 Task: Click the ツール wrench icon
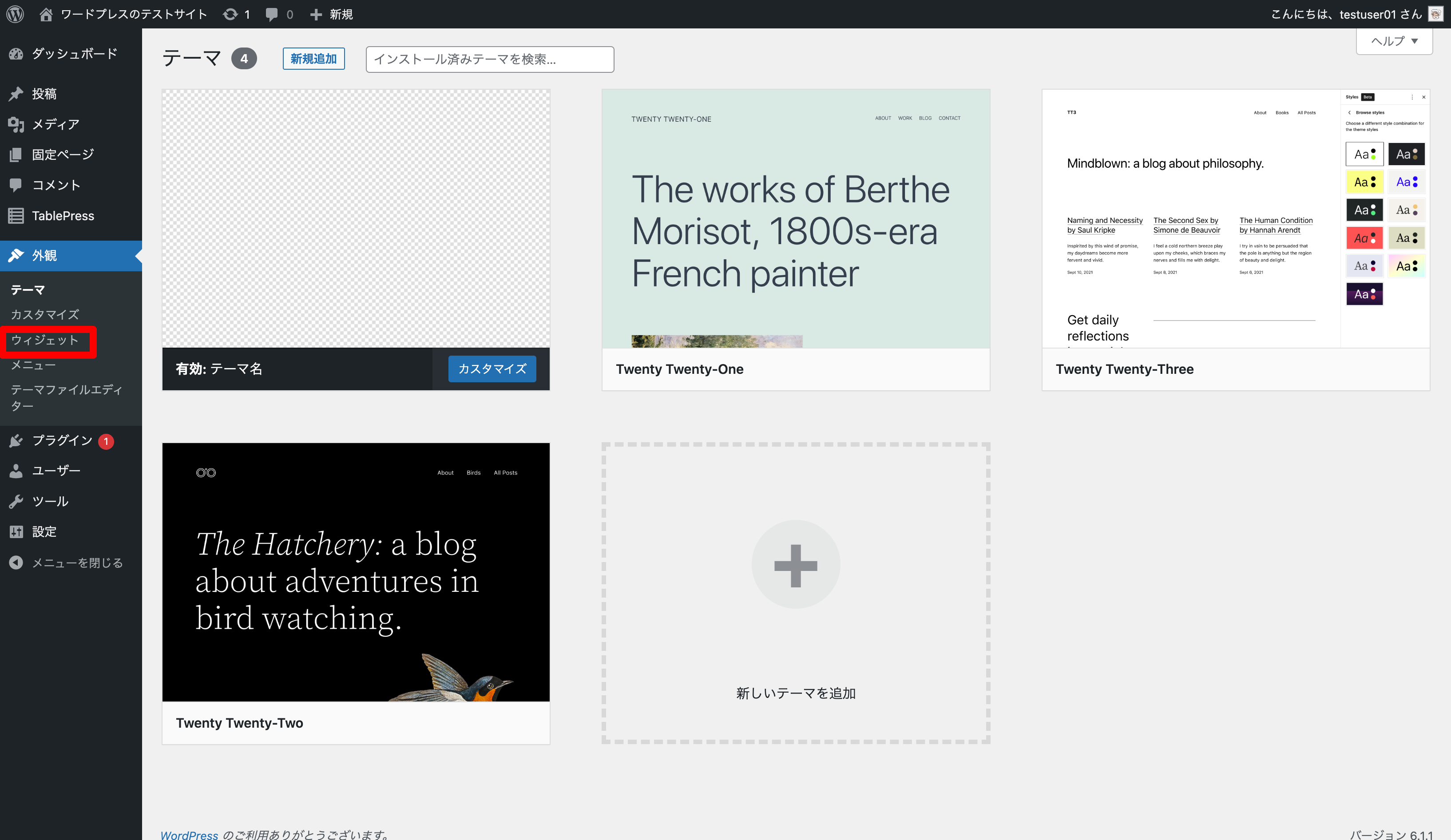16,501
